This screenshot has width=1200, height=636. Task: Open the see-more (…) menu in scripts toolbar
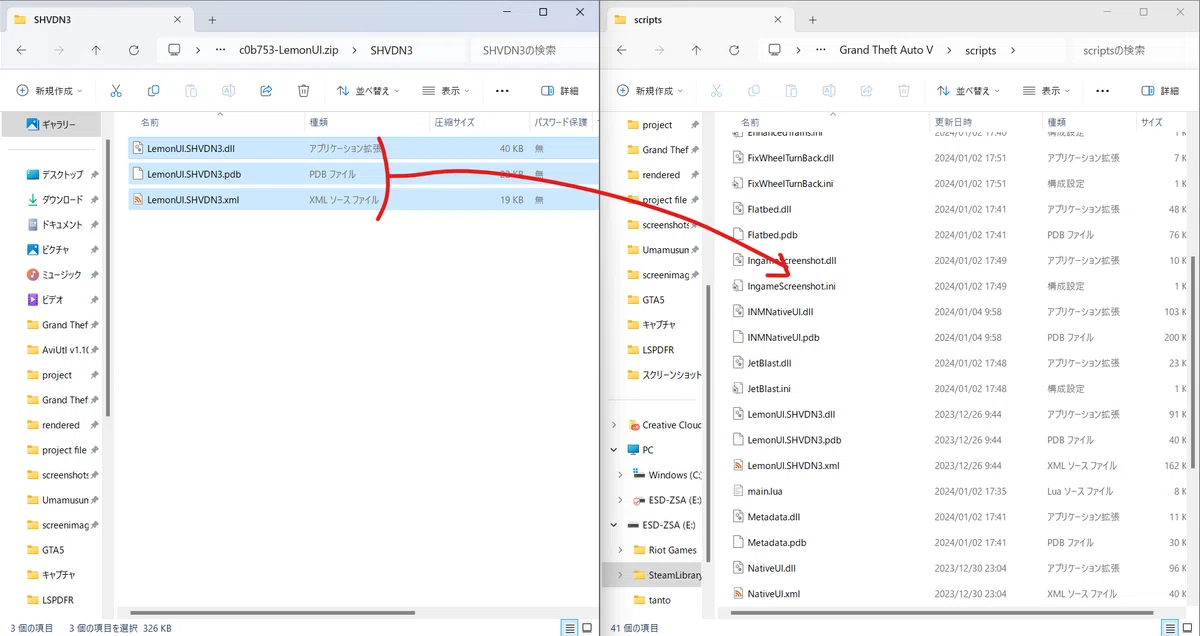[x=1102, y=91]
